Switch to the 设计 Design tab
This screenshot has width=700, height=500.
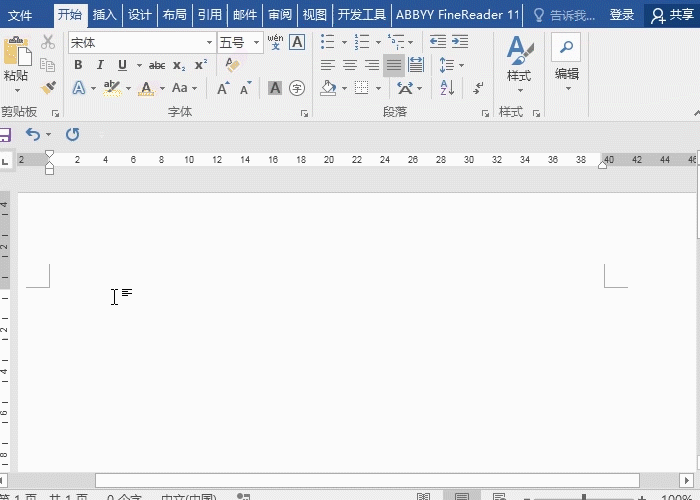pyautogui.click(x=139, y=15)
